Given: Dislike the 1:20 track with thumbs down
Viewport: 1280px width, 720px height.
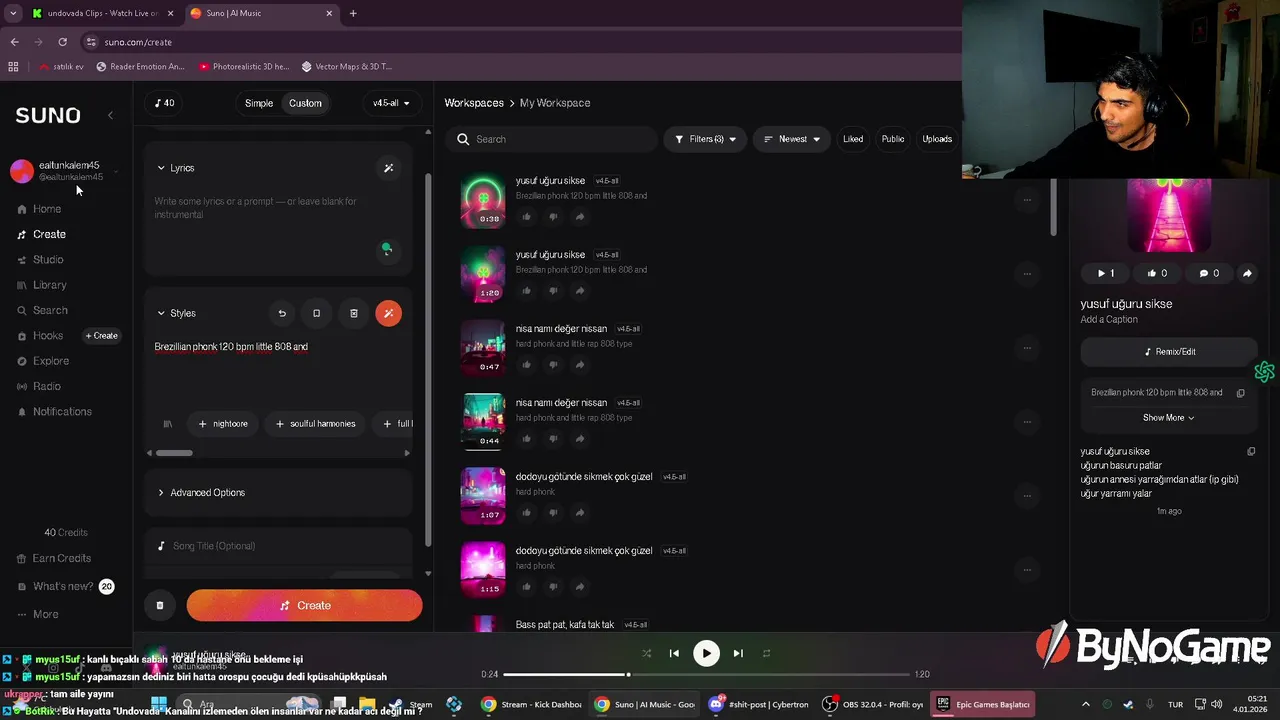Looking at the screenshot, I should [x=553, y=291].
